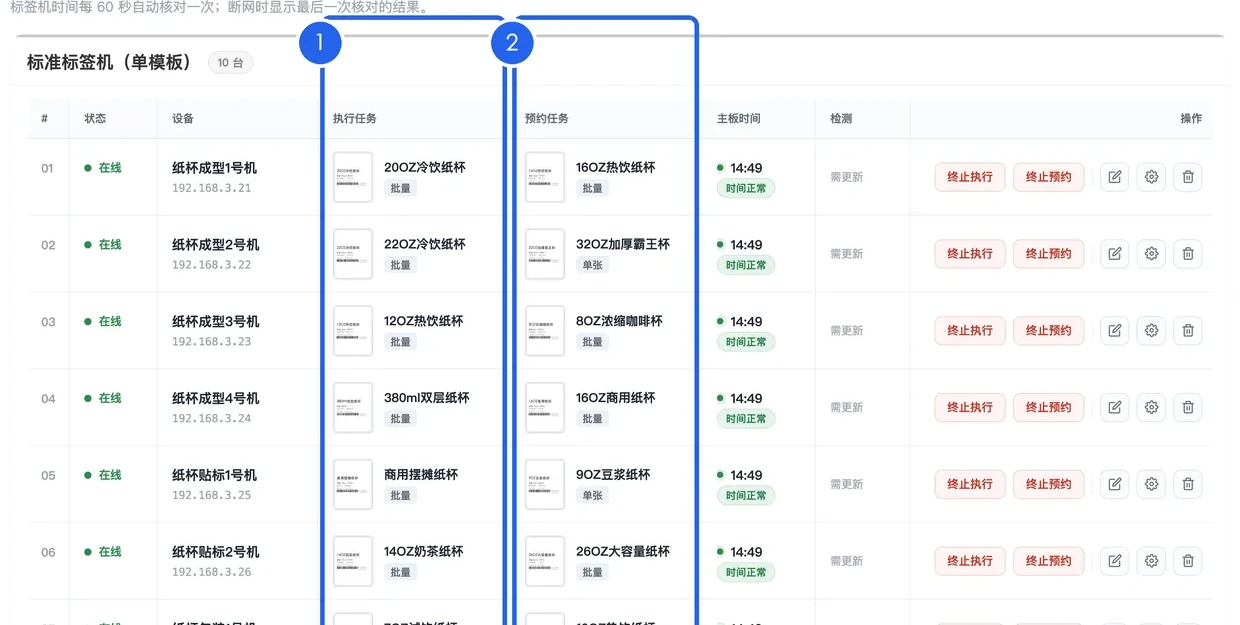Click 需更新 in the 纸杯成型3号机 row
Viewport: 1240px width, 625px height.
click(x=846, y=330)
